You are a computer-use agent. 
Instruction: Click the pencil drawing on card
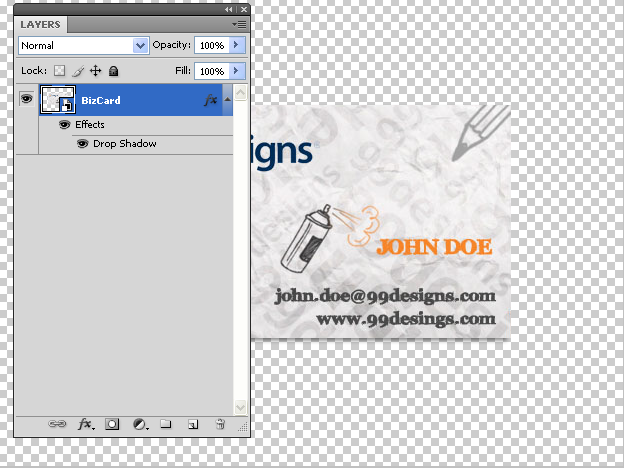click(x=481, y=133)
